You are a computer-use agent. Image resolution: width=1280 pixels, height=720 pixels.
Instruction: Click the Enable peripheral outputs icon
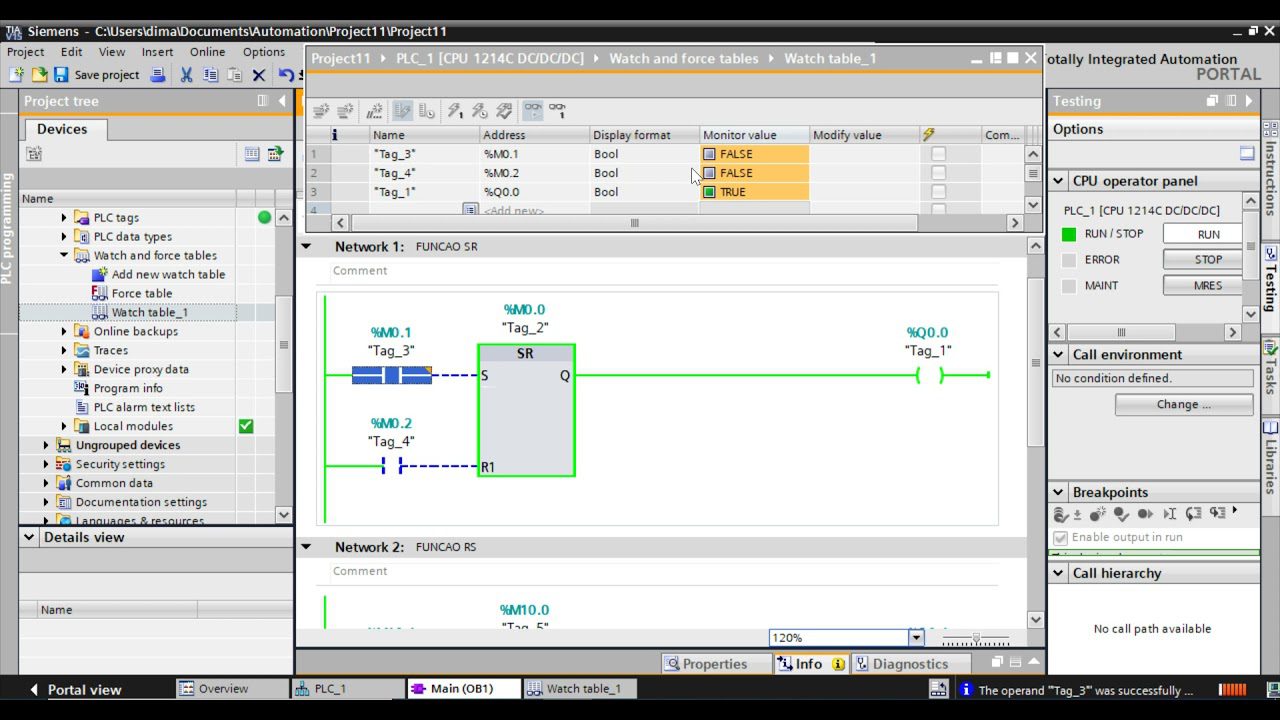504,111
